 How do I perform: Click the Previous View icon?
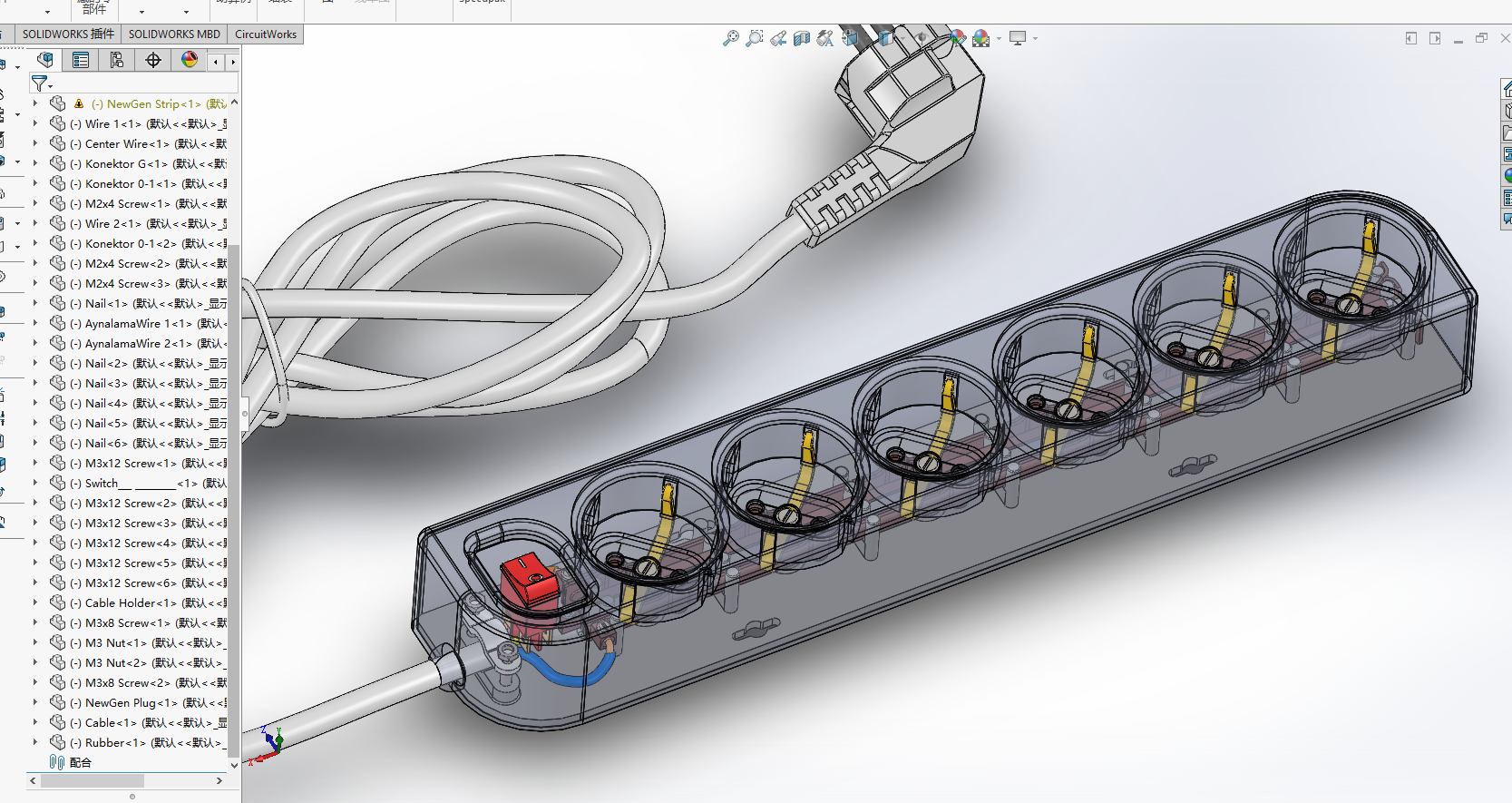click(x=778, y=38)
